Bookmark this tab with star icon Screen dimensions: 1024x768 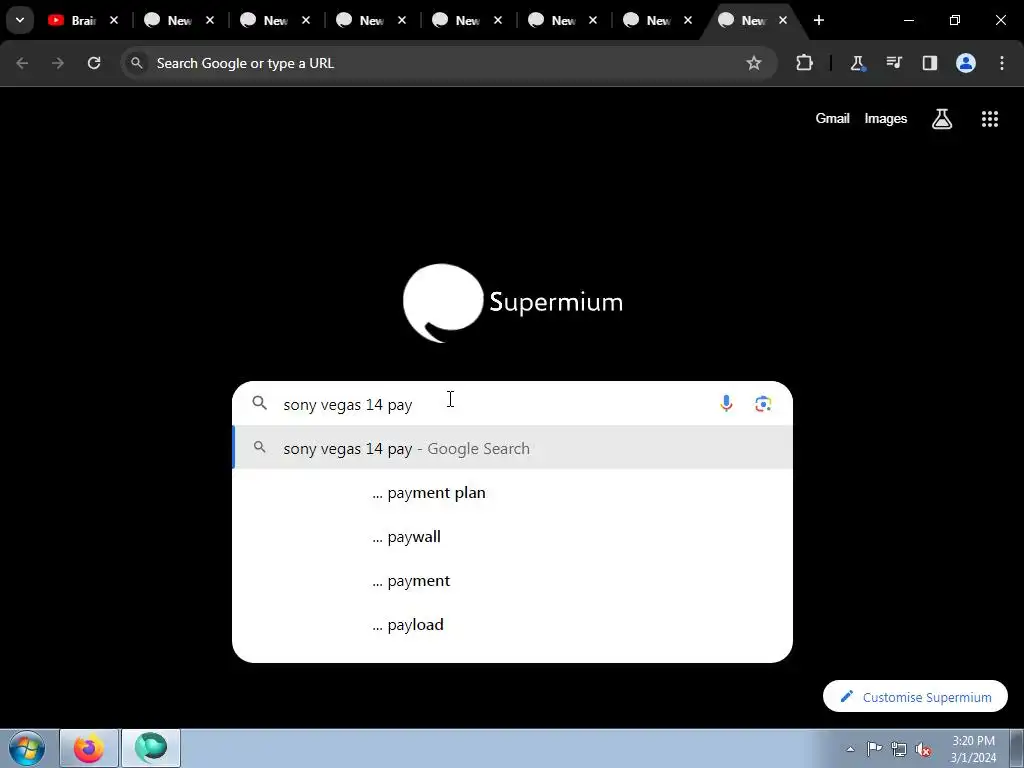[754, 63]
